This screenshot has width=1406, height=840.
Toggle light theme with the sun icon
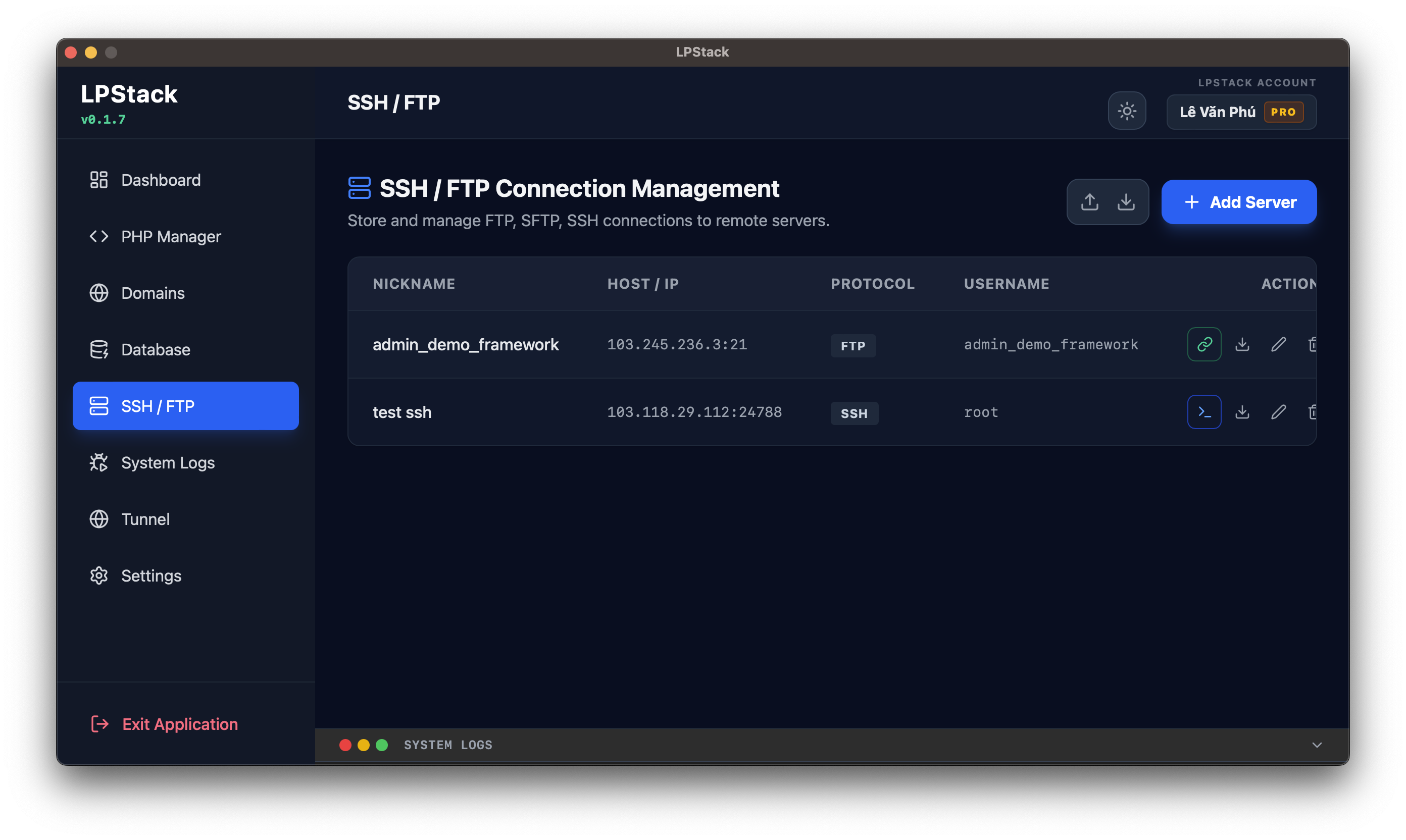[x=1127, y=111]
